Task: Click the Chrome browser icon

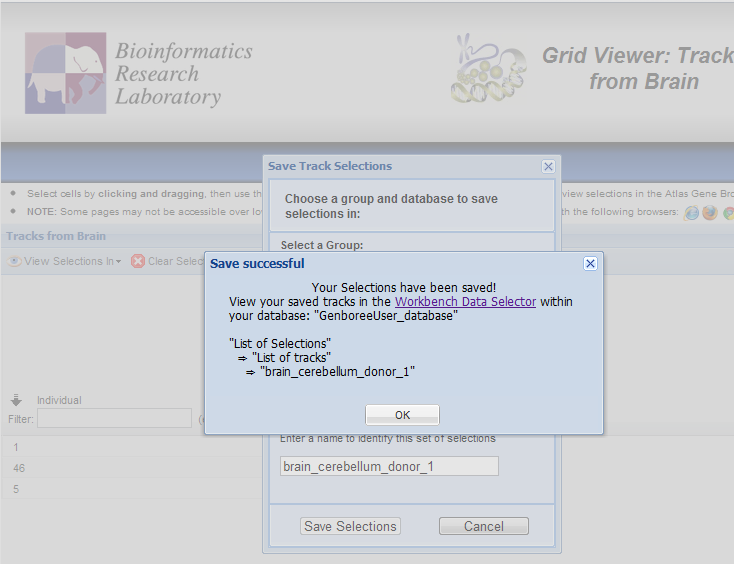Action: point(728,212)
